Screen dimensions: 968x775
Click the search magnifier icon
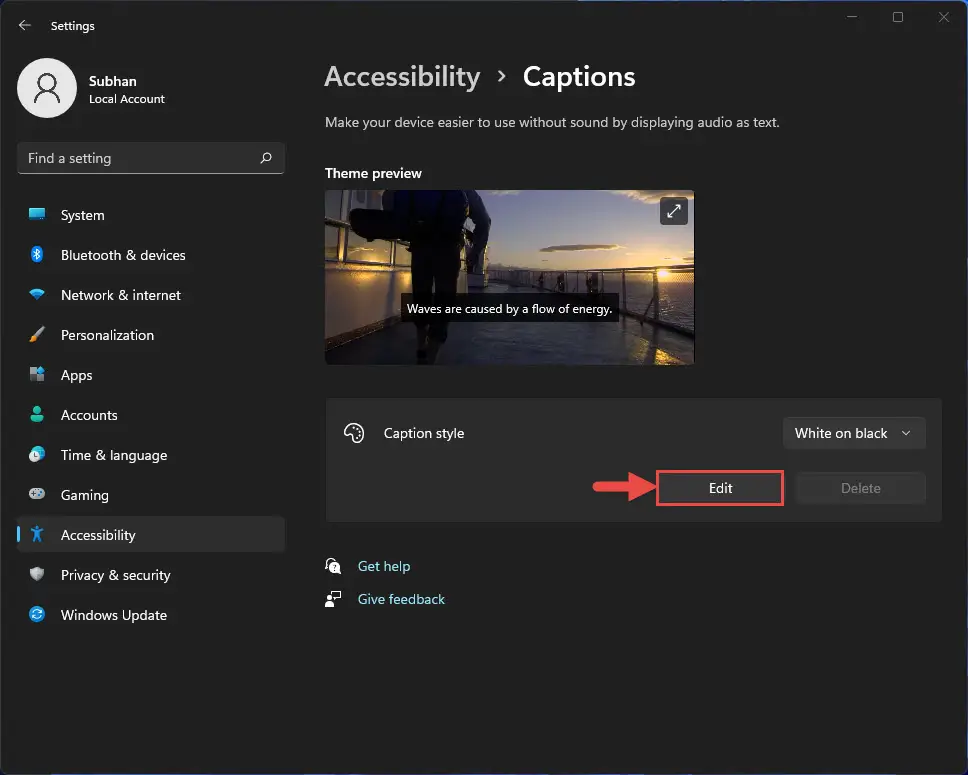click(266, 158)
